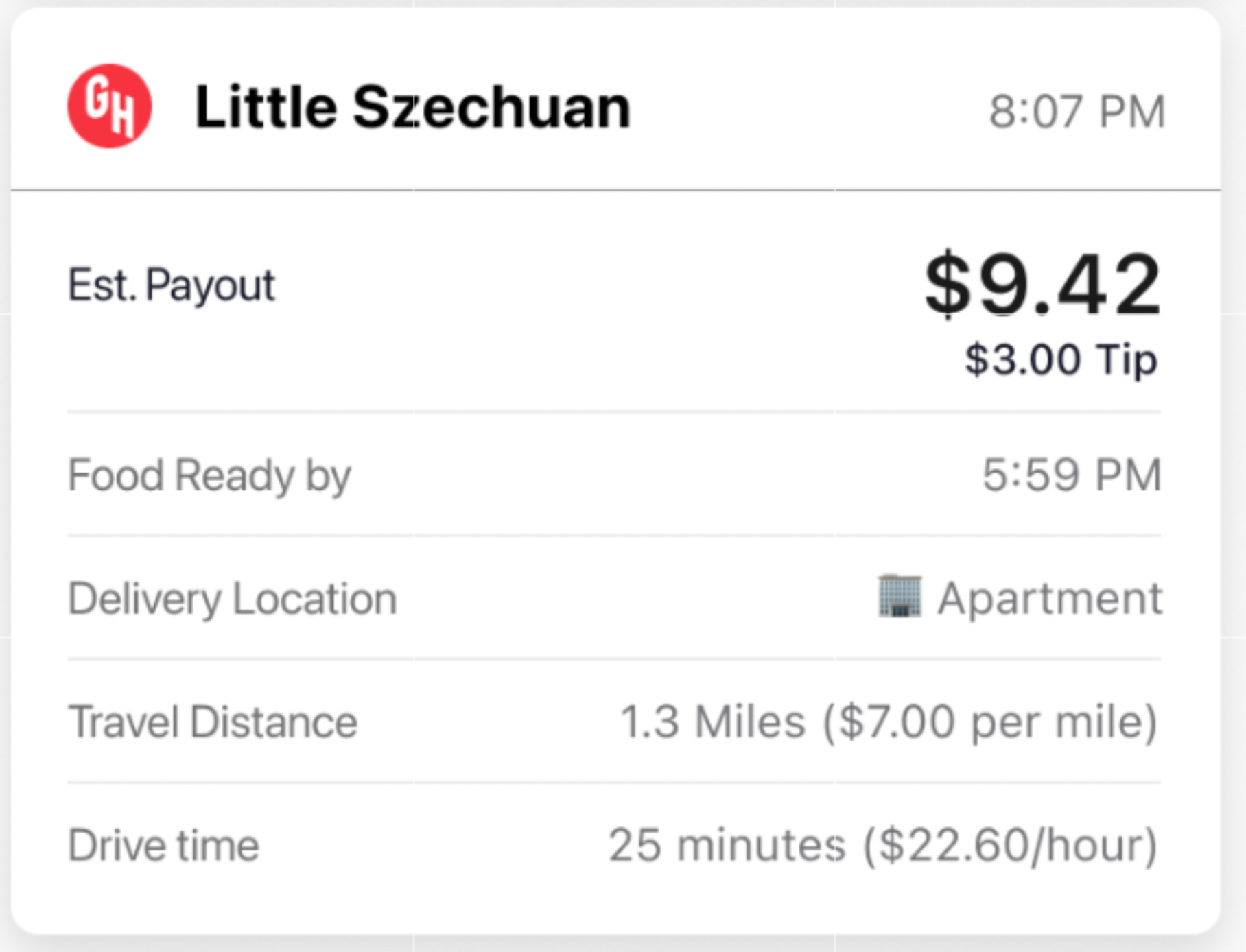Click the 5:59 PM ready time
The height and width of the screenshot is (952, 1246).
pyautogui.click(x=1071, y=475)
